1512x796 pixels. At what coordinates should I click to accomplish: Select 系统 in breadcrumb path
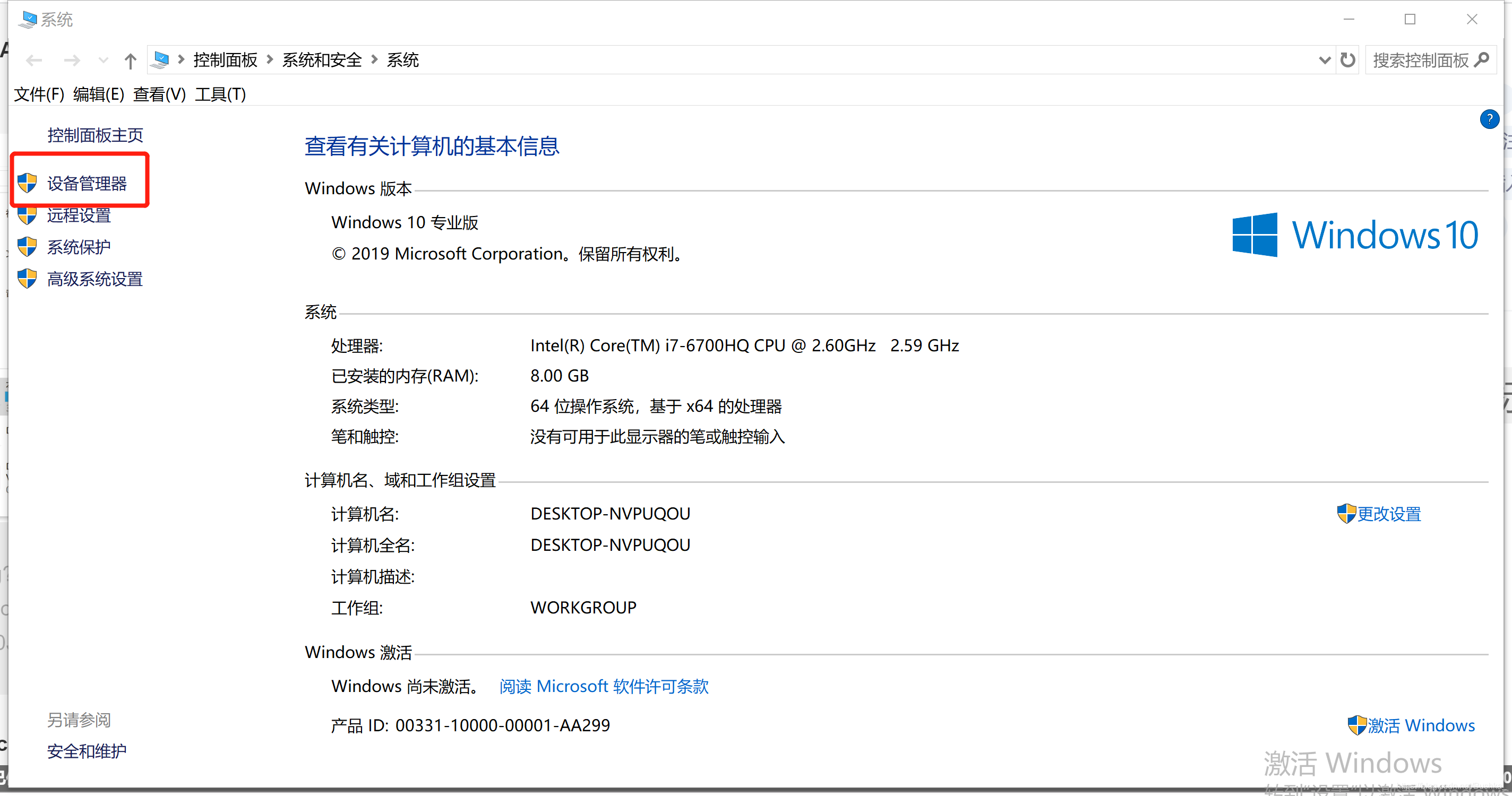(x=402, y=60)
